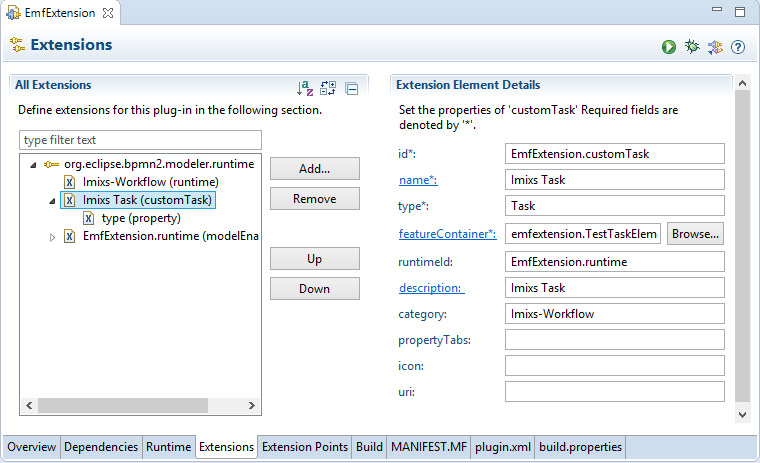Collapse the Imixs Task (customTask) node
Viewport: 760px width, 463px height.
52,200
